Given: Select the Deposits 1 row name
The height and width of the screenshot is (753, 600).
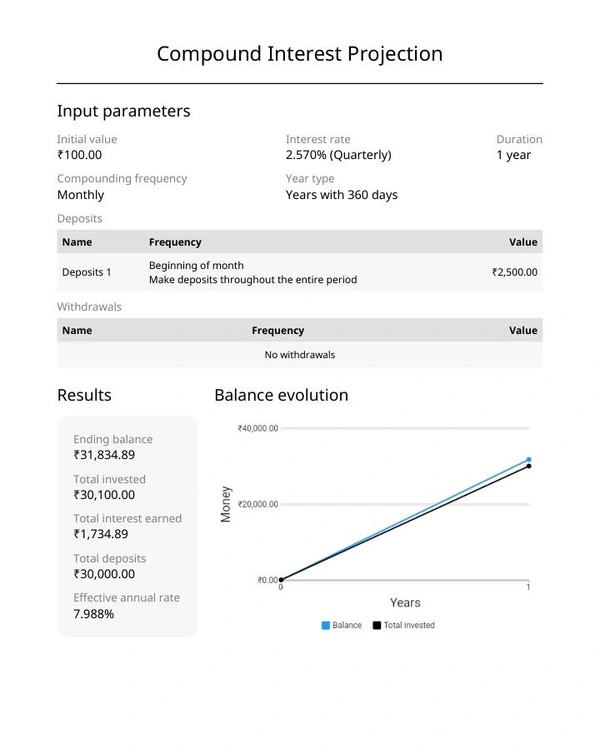Looking at the screenshot, I should point(87,272).
